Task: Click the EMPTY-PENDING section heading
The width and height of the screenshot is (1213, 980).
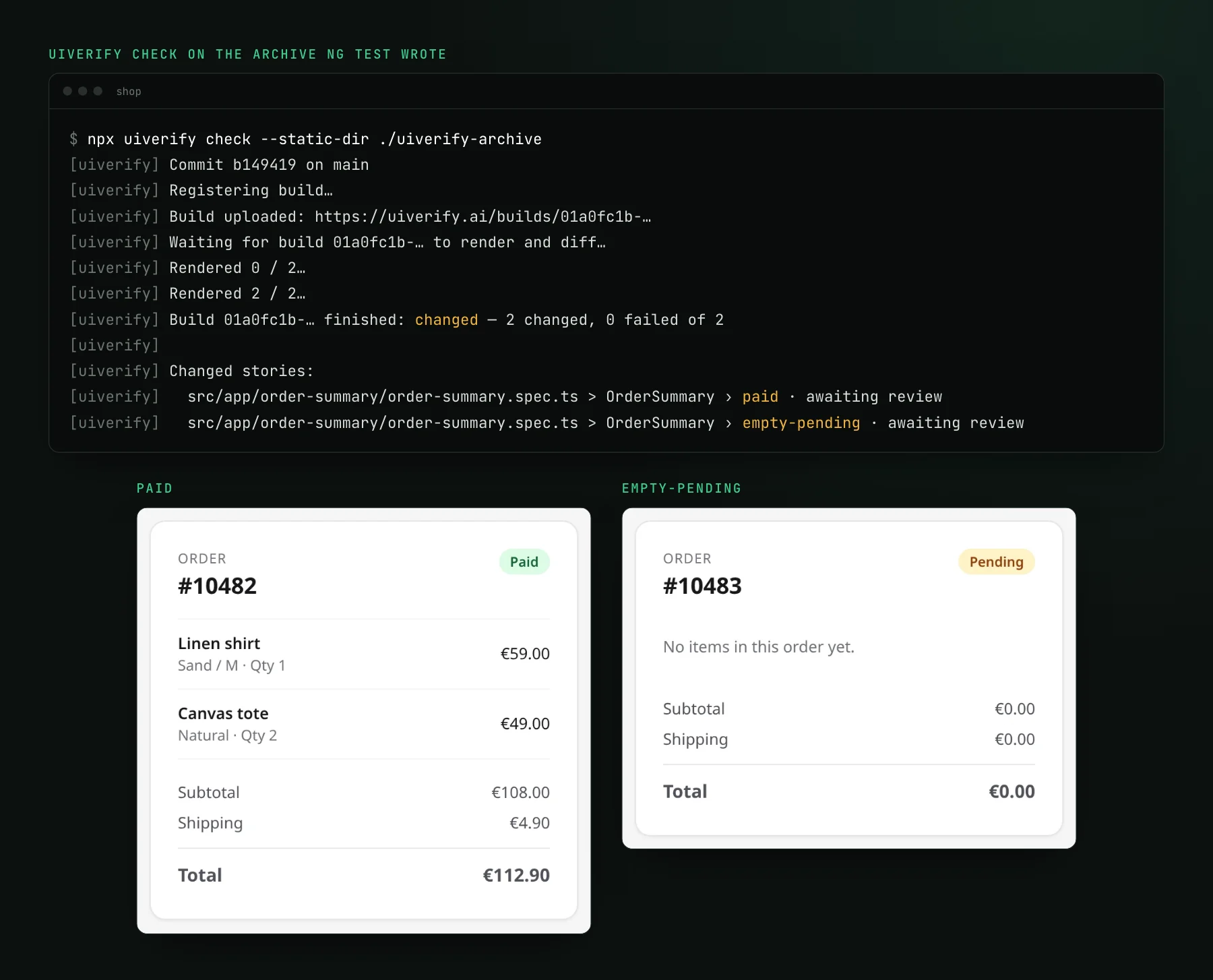Action: pyautogui.click(x=681, y=488)
